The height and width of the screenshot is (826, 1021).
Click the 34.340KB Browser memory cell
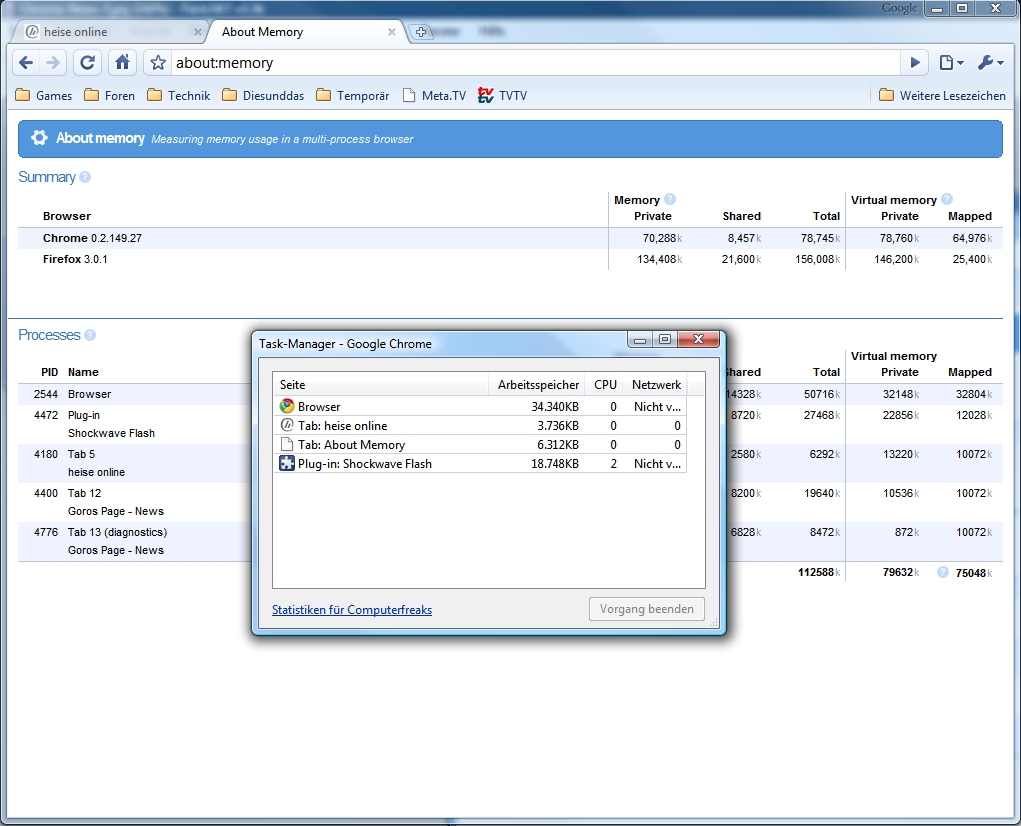pyautogui.click(x=555, y=407)
